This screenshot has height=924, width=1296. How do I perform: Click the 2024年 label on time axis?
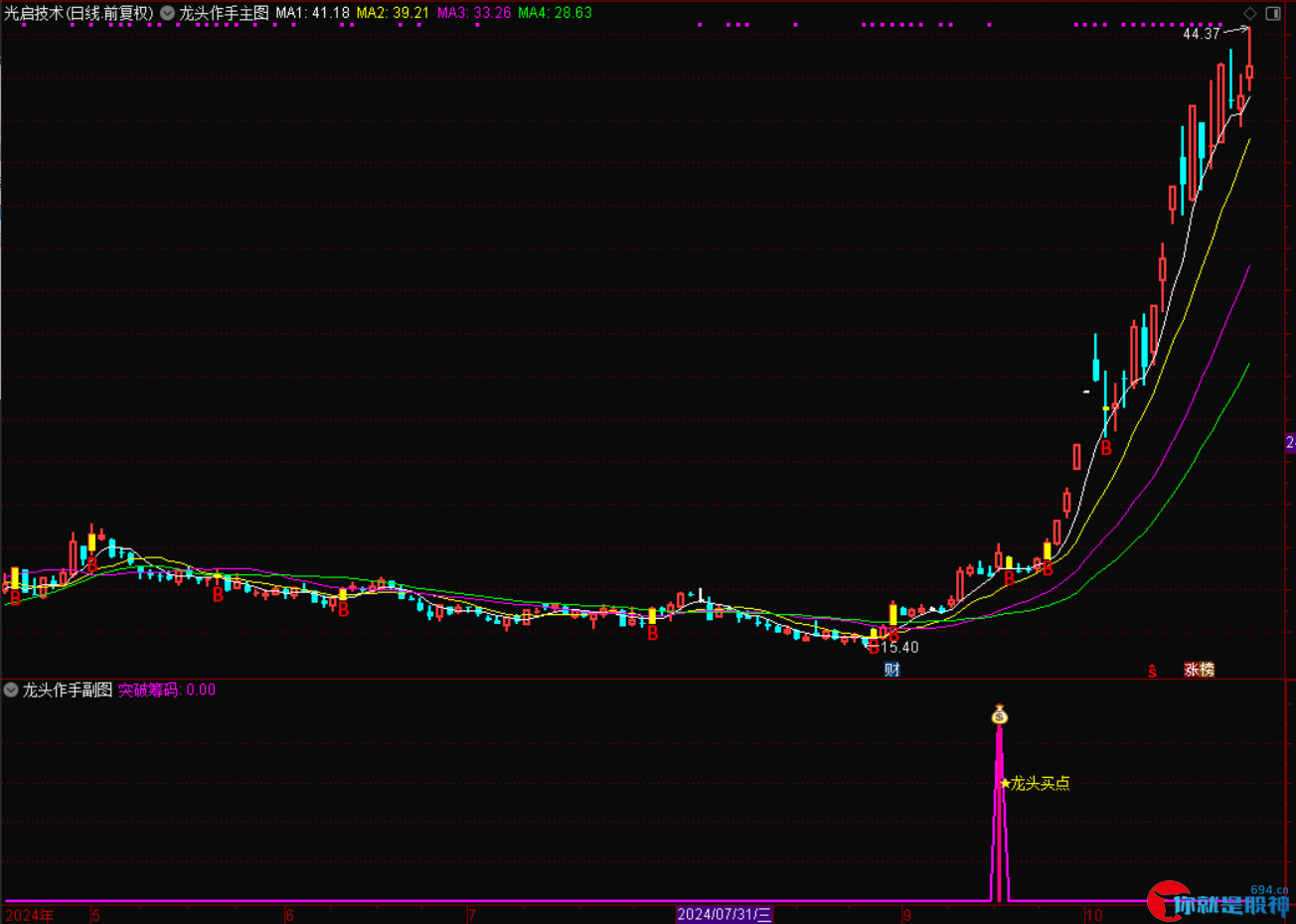pos(30,915)
